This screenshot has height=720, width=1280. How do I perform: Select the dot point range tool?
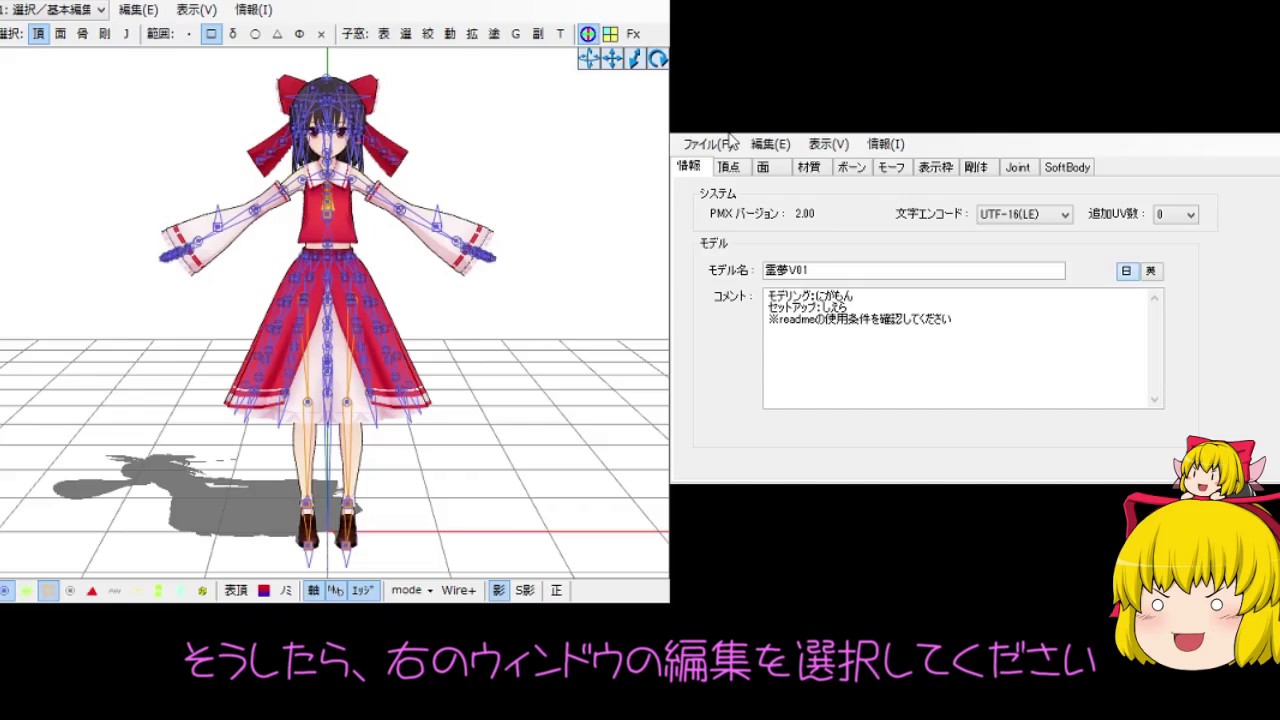(x=189, y=34)
